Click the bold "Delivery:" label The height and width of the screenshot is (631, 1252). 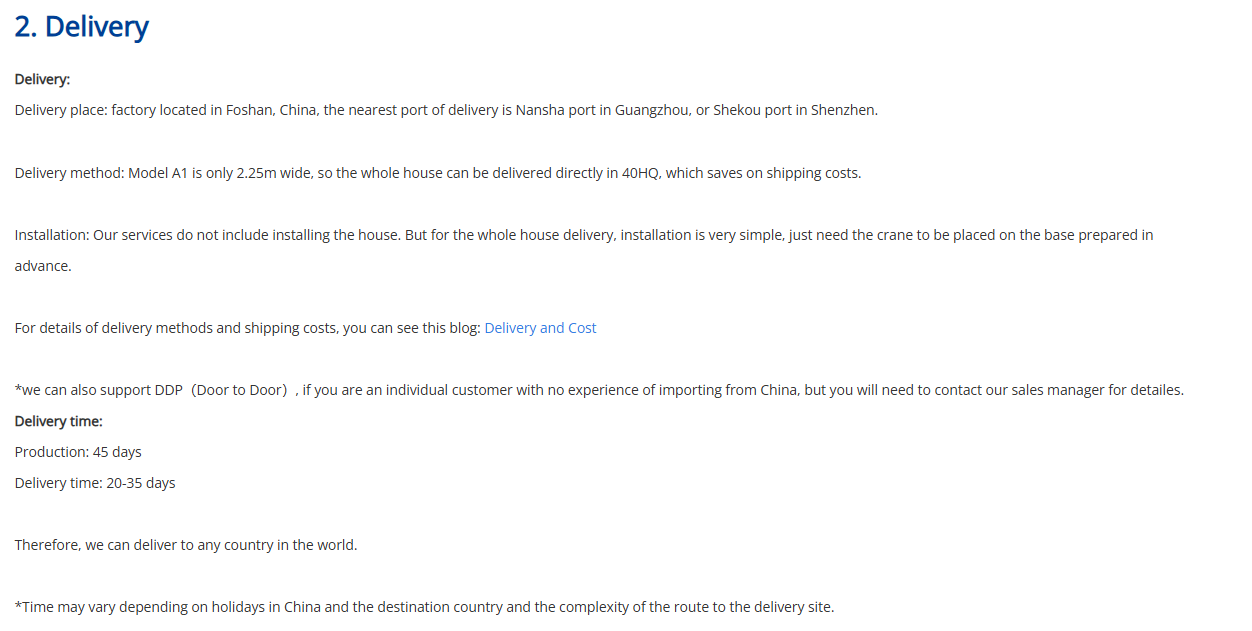coord(42,79)
